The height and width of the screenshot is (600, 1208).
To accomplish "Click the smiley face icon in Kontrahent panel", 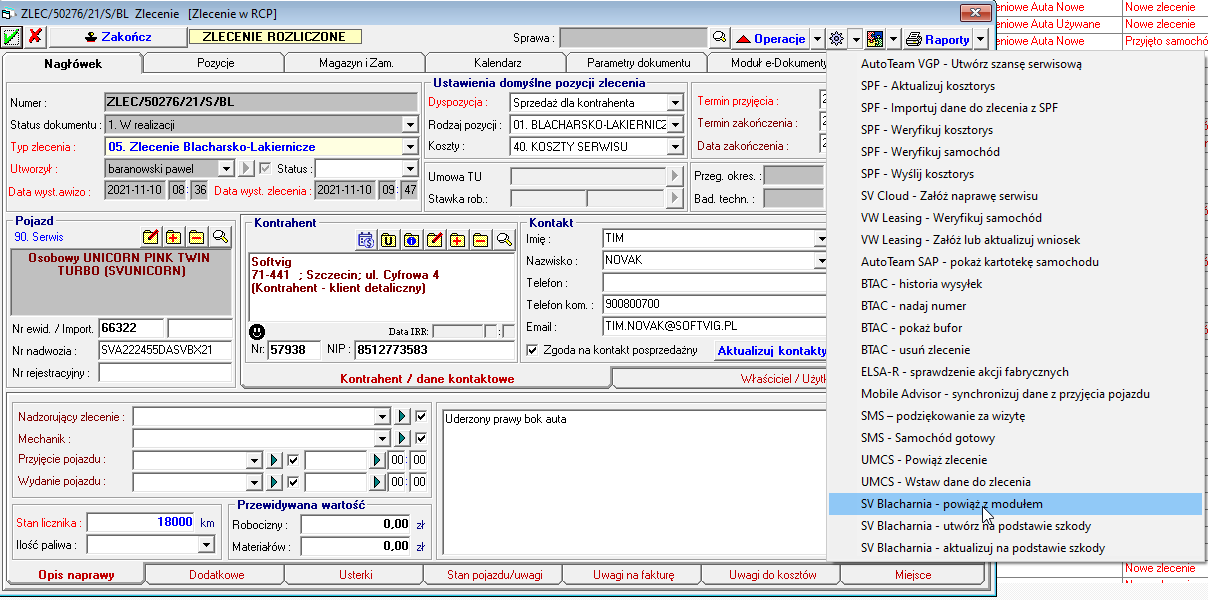I will coord(257,331).
